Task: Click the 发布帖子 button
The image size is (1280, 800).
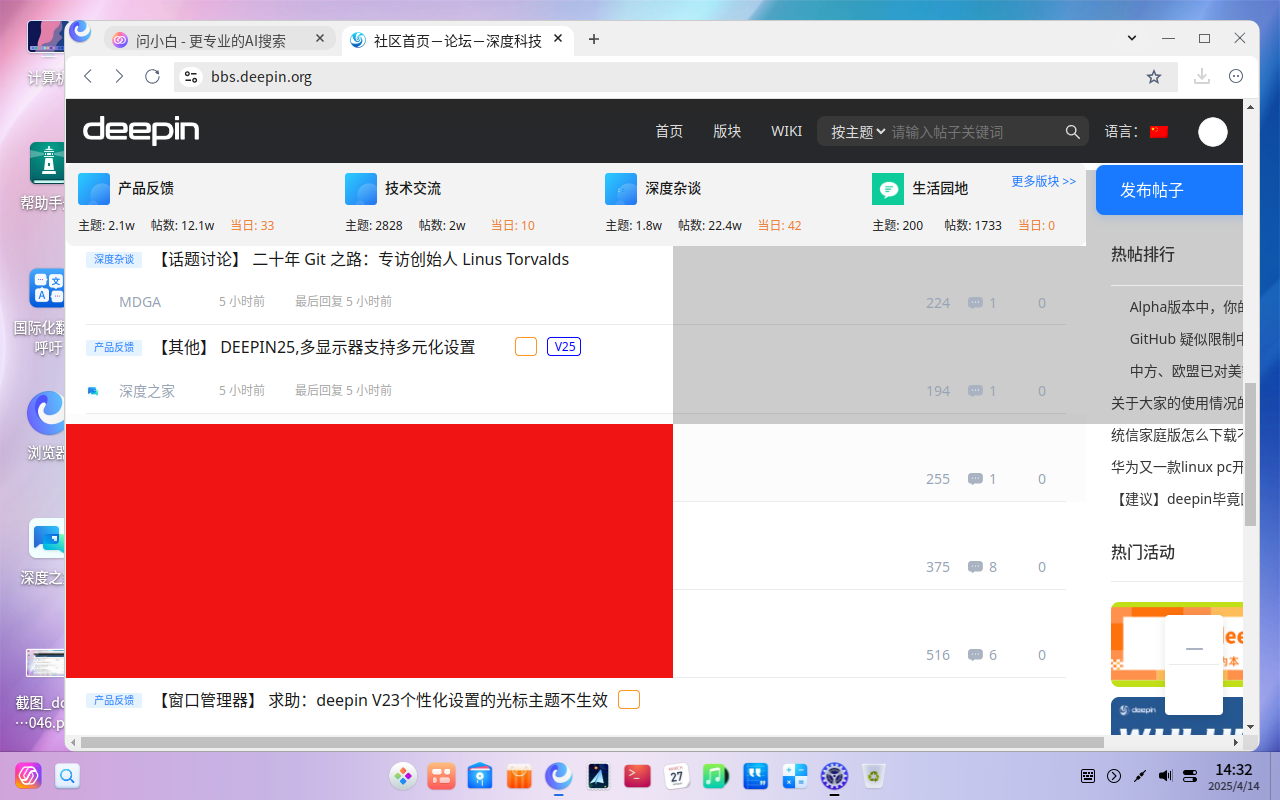Action: click(x=1169, y=190)
